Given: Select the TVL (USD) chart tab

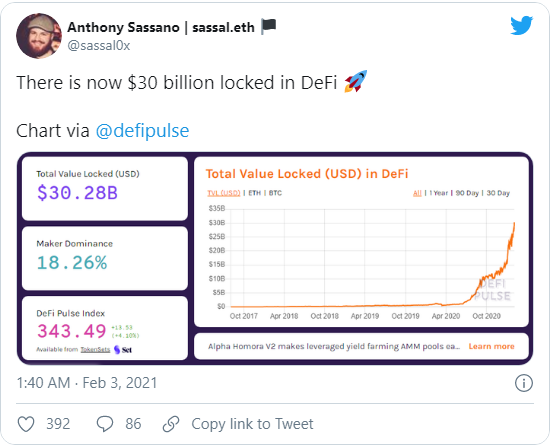Looking at the screenshot, I should tap(223, 193).
